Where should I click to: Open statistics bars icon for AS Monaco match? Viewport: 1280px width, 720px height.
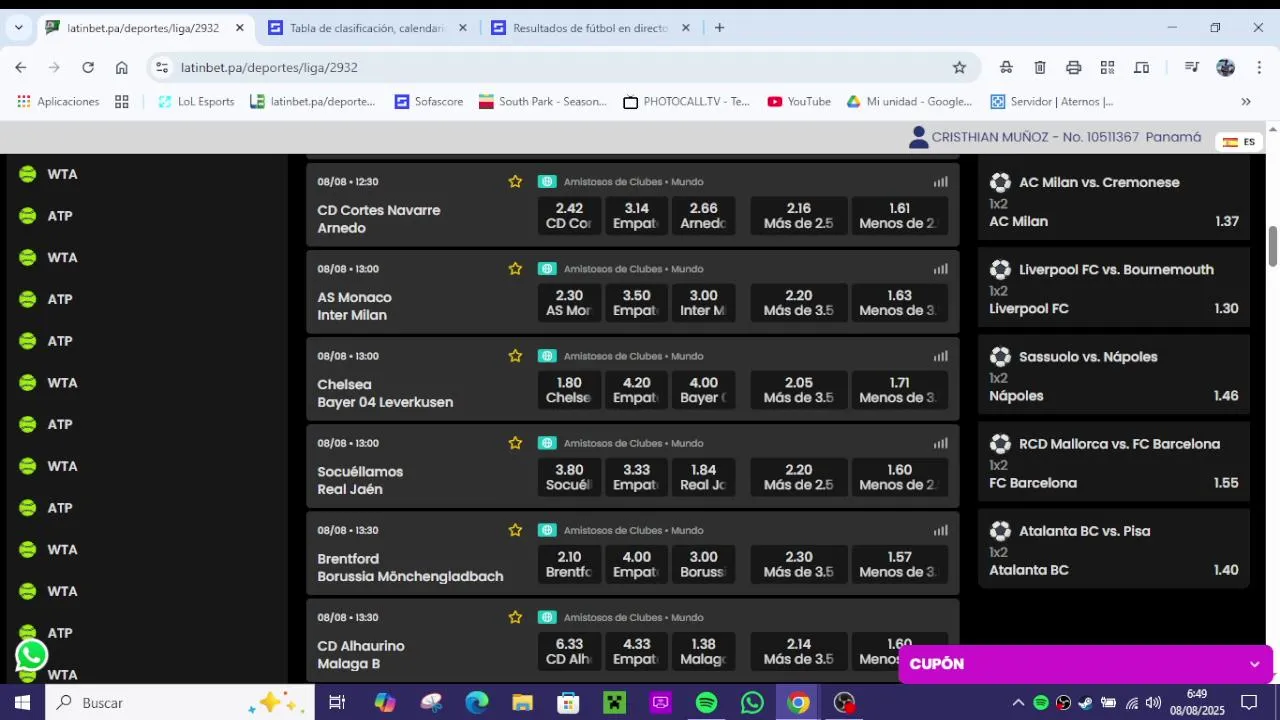click(940, 269)
